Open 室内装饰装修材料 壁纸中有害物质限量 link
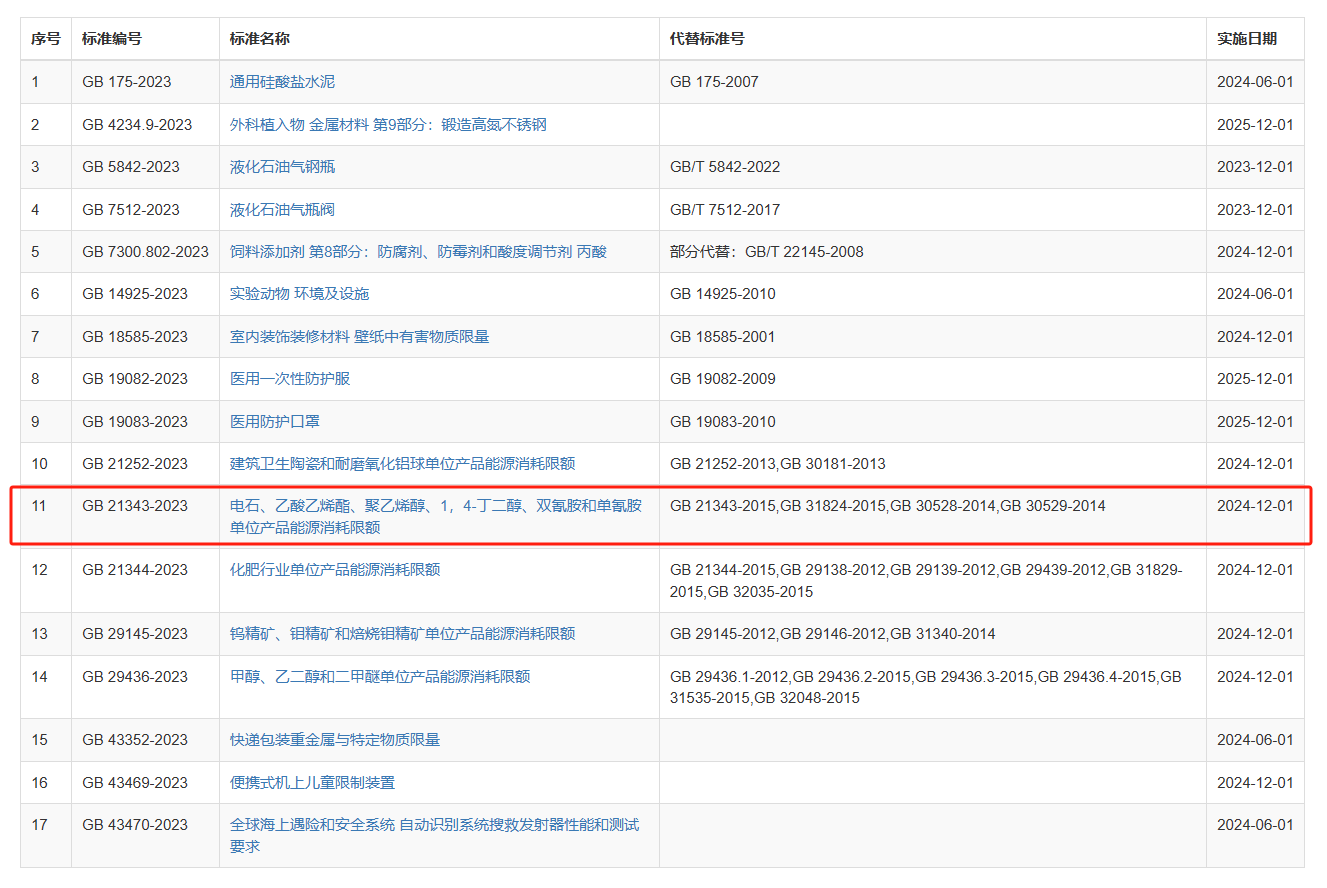 pos(359,337)
